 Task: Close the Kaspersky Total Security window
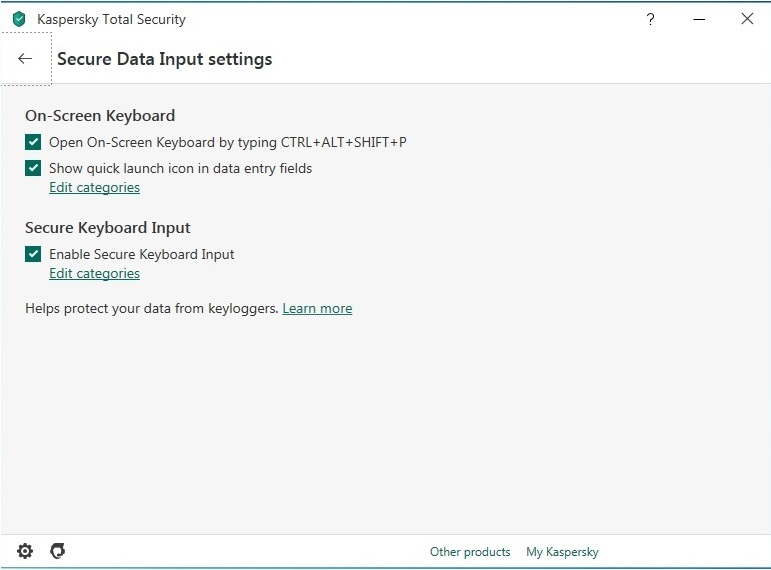pyautogui.click(x=747, y=19)
